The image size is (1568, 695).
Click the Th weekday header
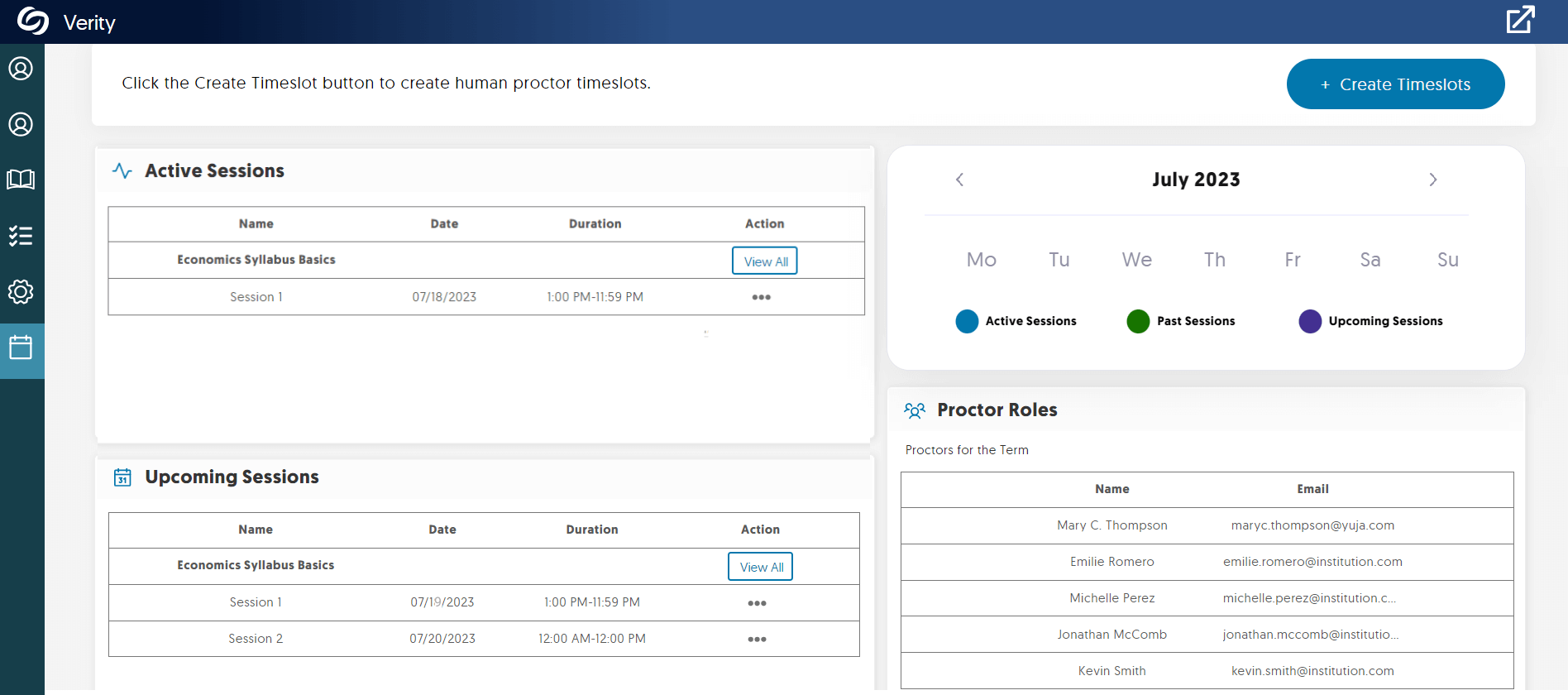coord(1215,260)
